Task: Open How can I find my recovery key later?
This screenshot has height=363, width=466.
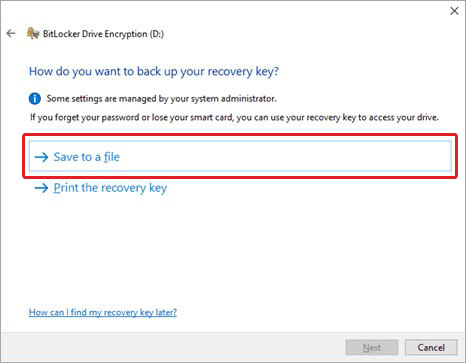Action: point(103,312)
